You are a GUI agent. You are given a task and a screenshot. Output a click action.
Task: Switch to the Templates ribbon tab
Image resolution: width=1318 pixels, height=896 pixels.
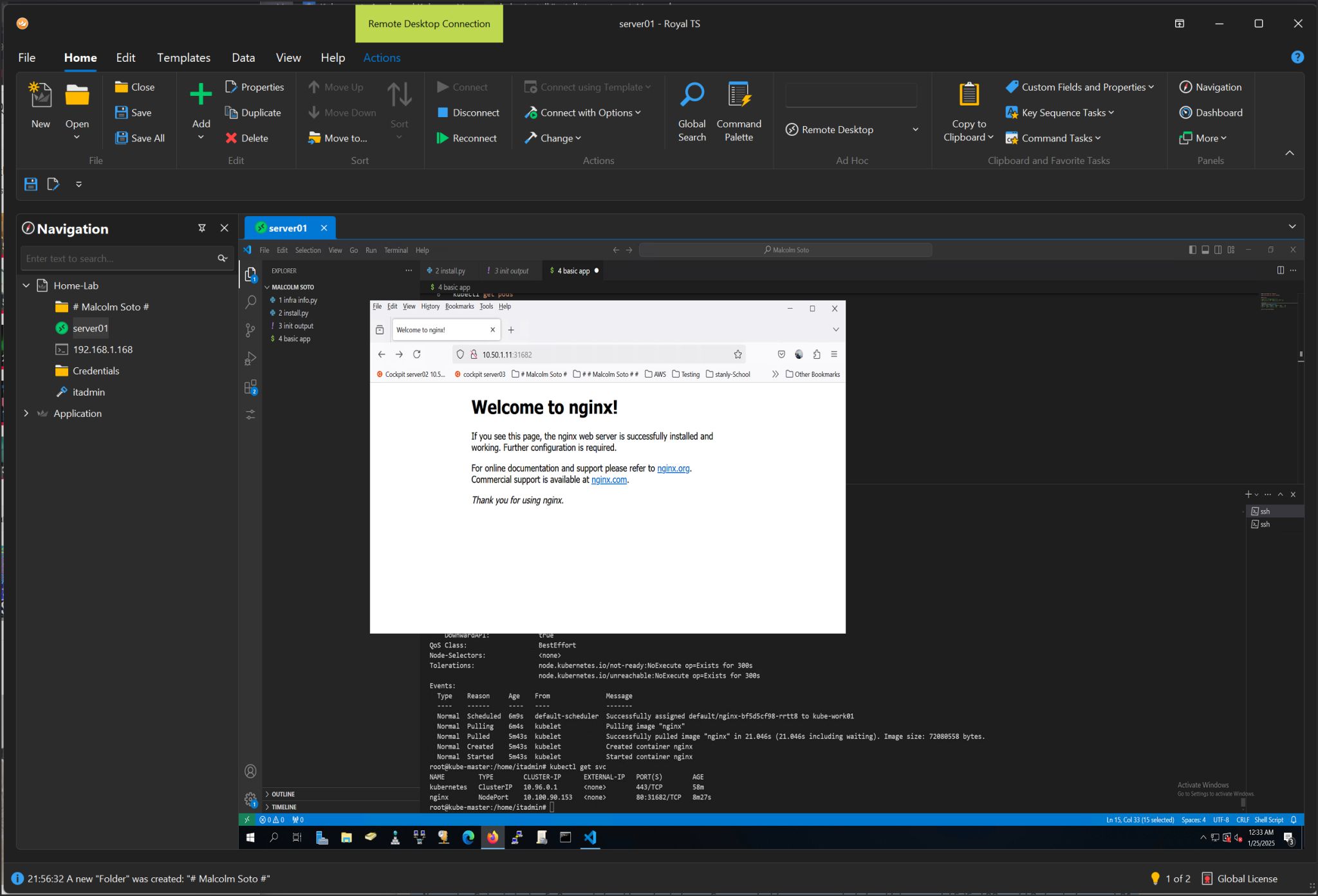[x=183, y=57]
